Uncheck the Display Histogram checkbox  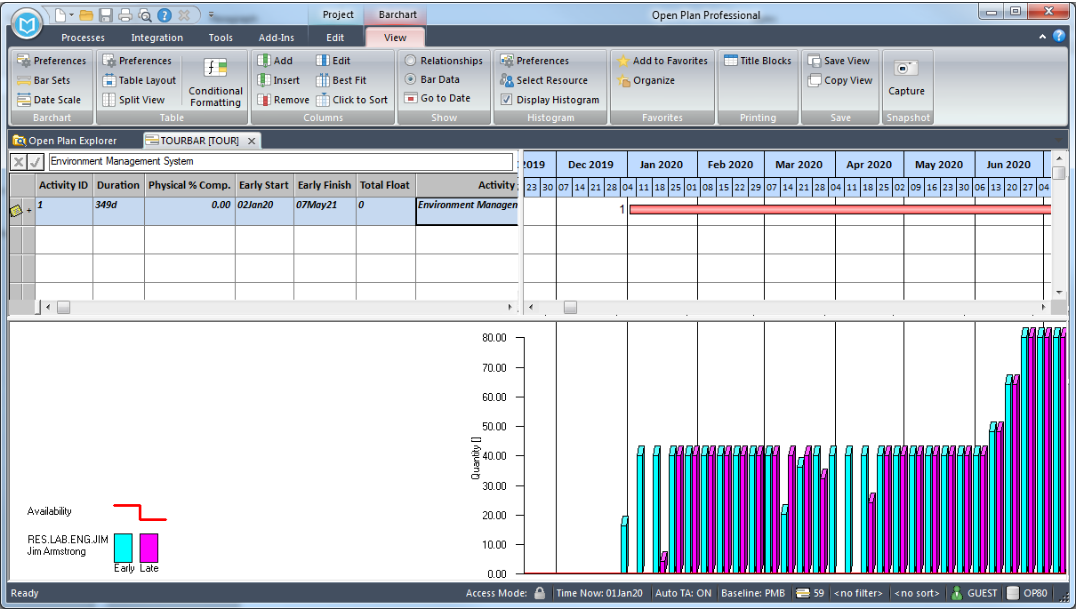(506, 100)
